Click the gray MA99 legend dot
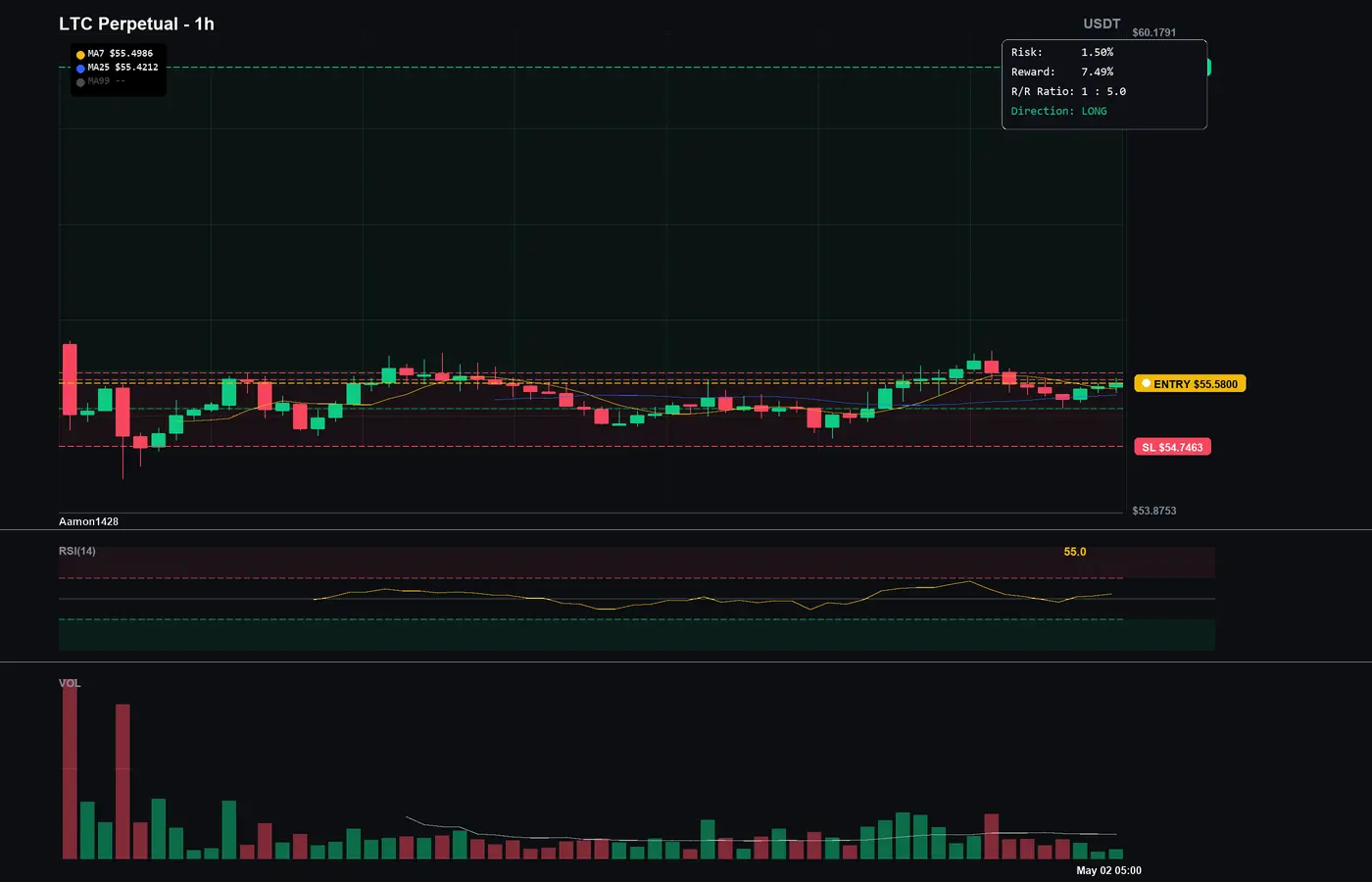1372x882 pixels. 80,82
